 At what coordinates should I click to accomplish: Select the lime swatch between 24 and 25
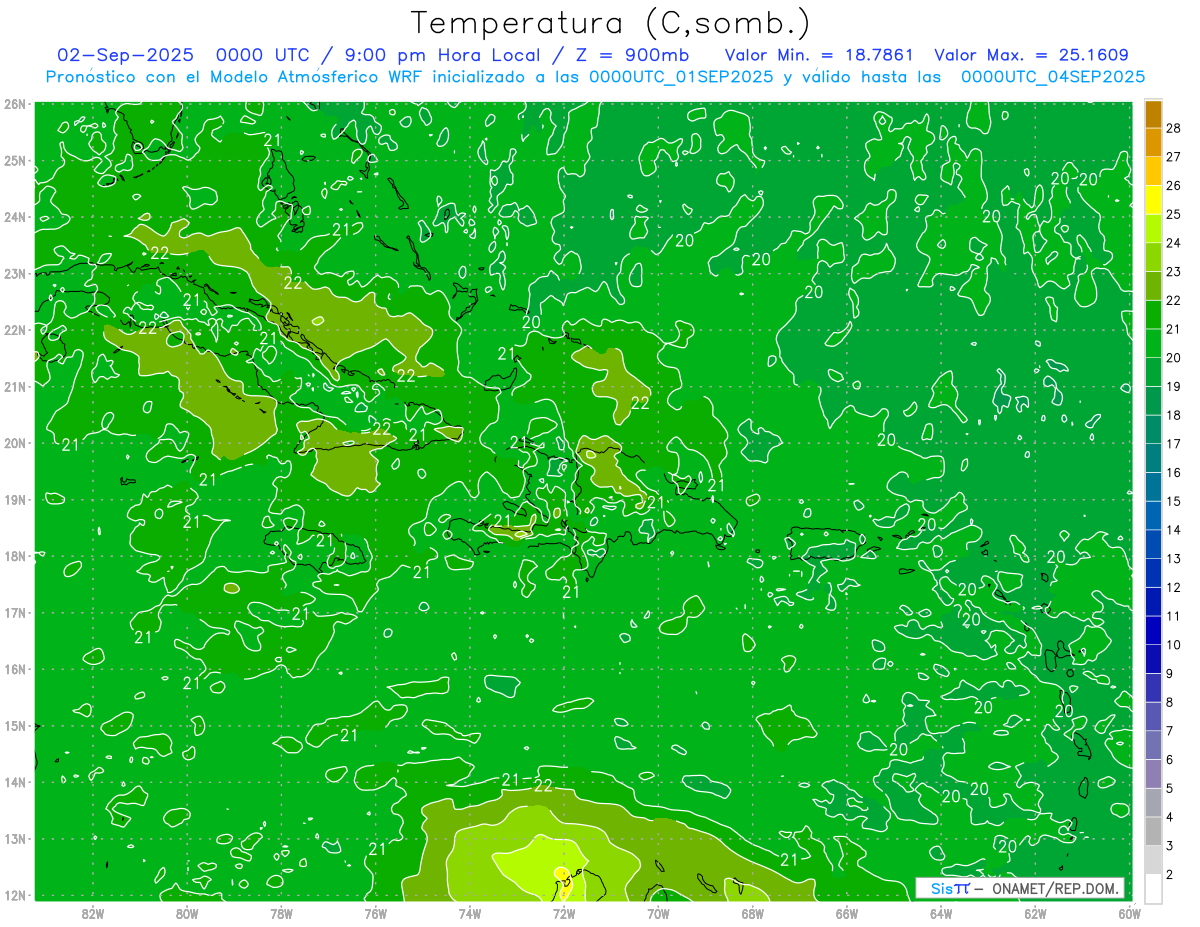pyautogui.click(x=1153, y=228)
